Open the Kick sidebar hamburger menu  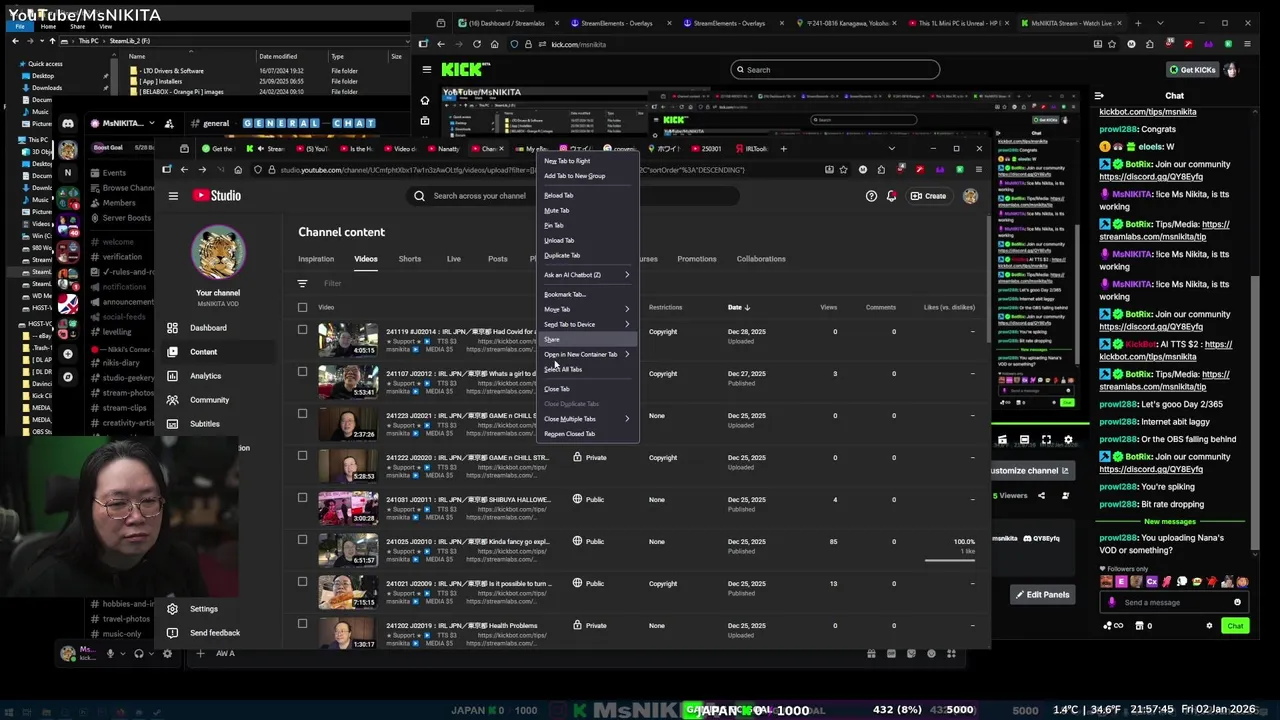(427, 69)
